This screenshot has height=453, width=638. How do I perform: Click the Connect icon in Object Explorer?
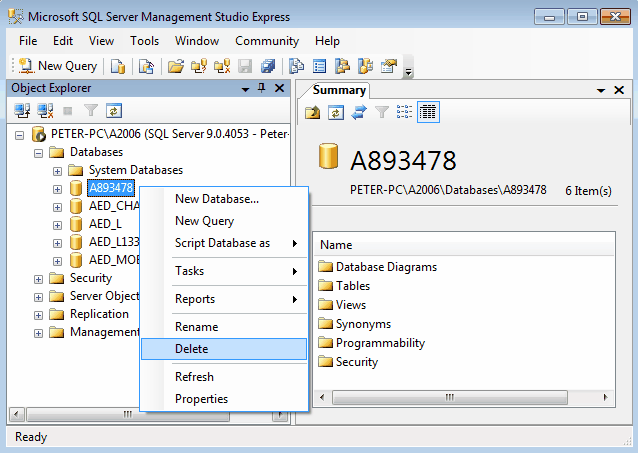pyautogui.click(x=22, y=111)
